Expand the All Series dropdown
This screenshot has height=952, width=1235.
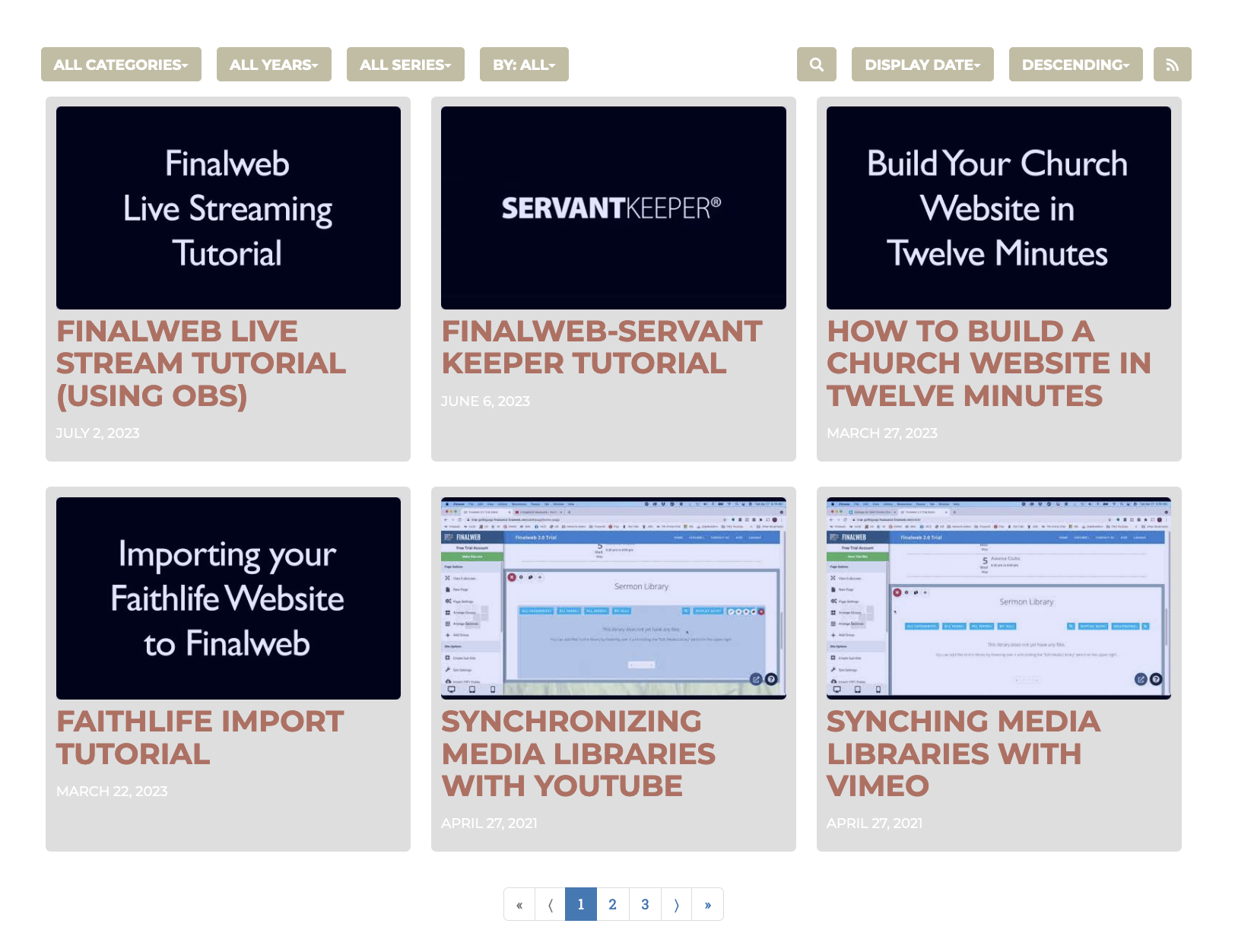point(405,65)
